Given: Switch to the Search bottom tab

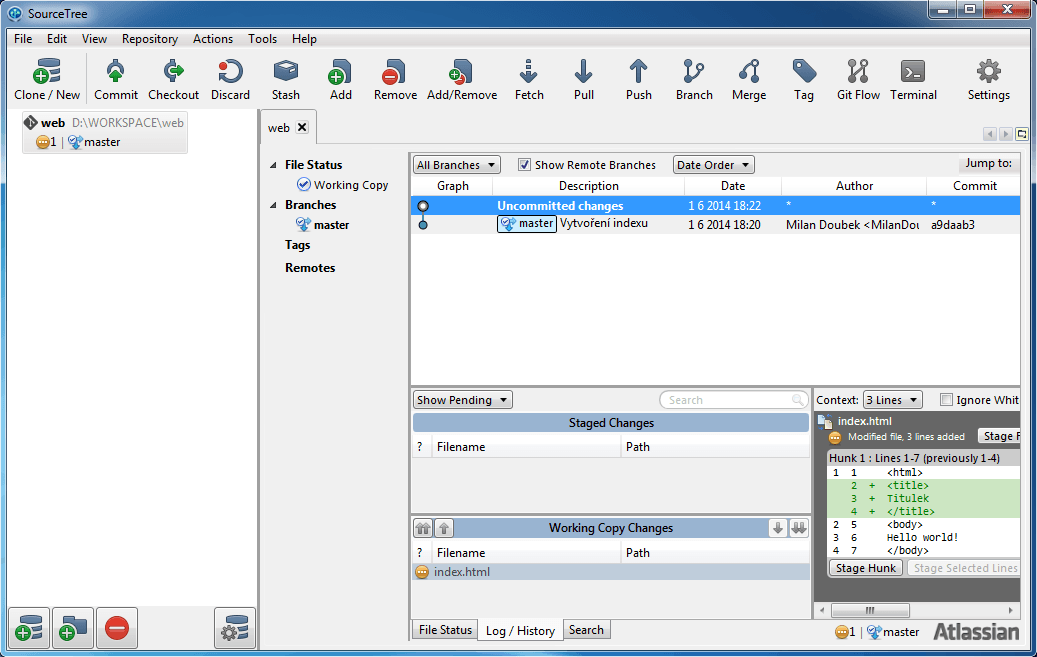Looking at the screenshot, I should click(x=586, y=630).
